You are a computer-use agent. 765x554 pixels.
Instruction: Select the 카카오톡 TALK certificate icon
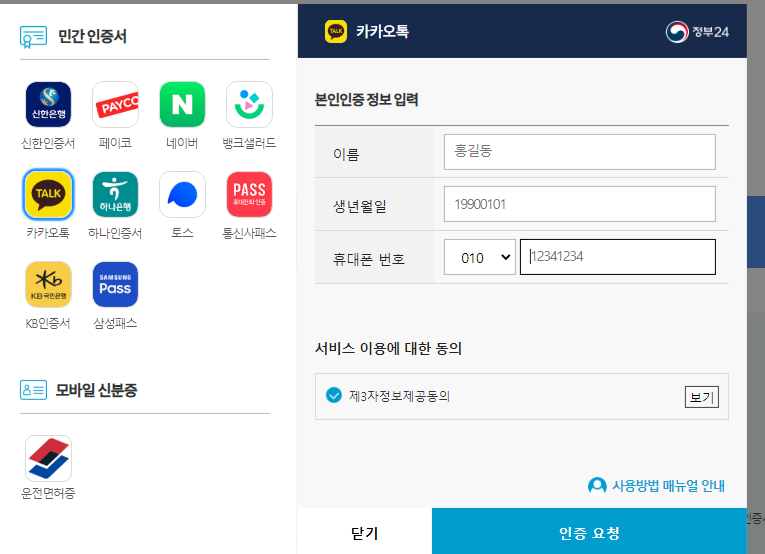(x=48, y=195)
